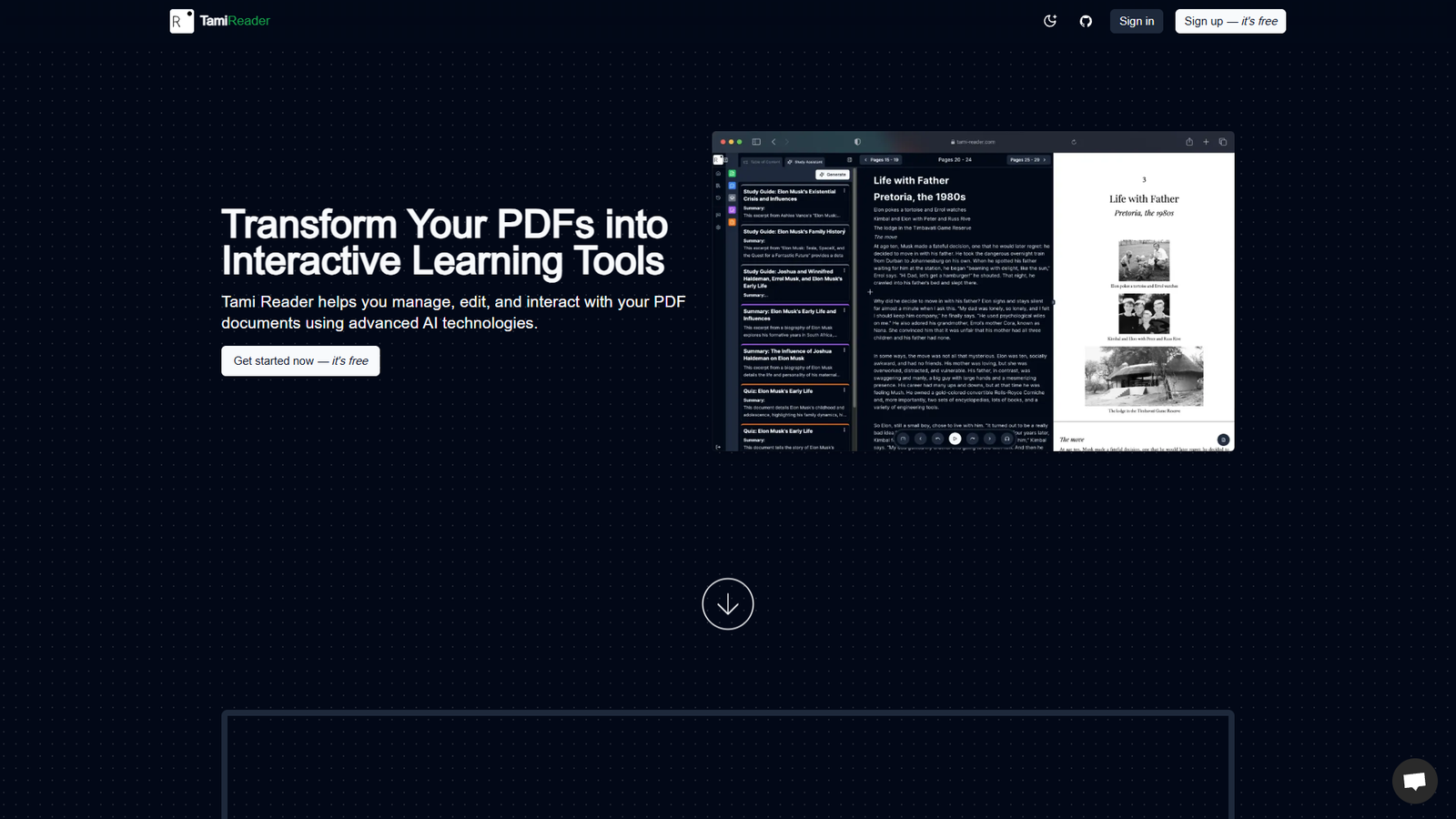Click the TamiReader brand name text
1456x819 pixels.
(x=235, y=21)
